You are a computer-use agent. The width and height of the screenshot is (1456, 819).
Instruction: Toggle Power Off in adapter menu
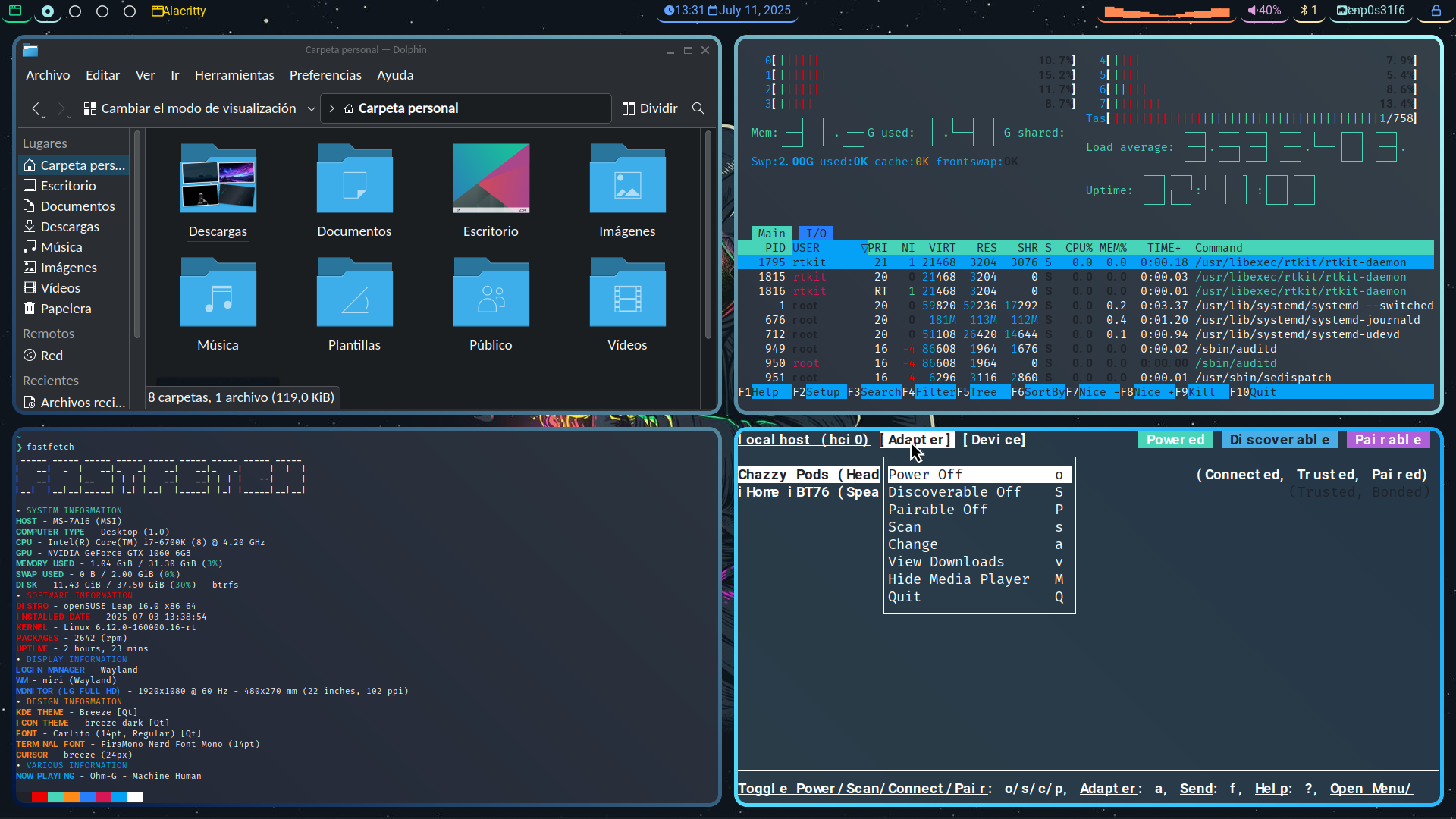979,475
